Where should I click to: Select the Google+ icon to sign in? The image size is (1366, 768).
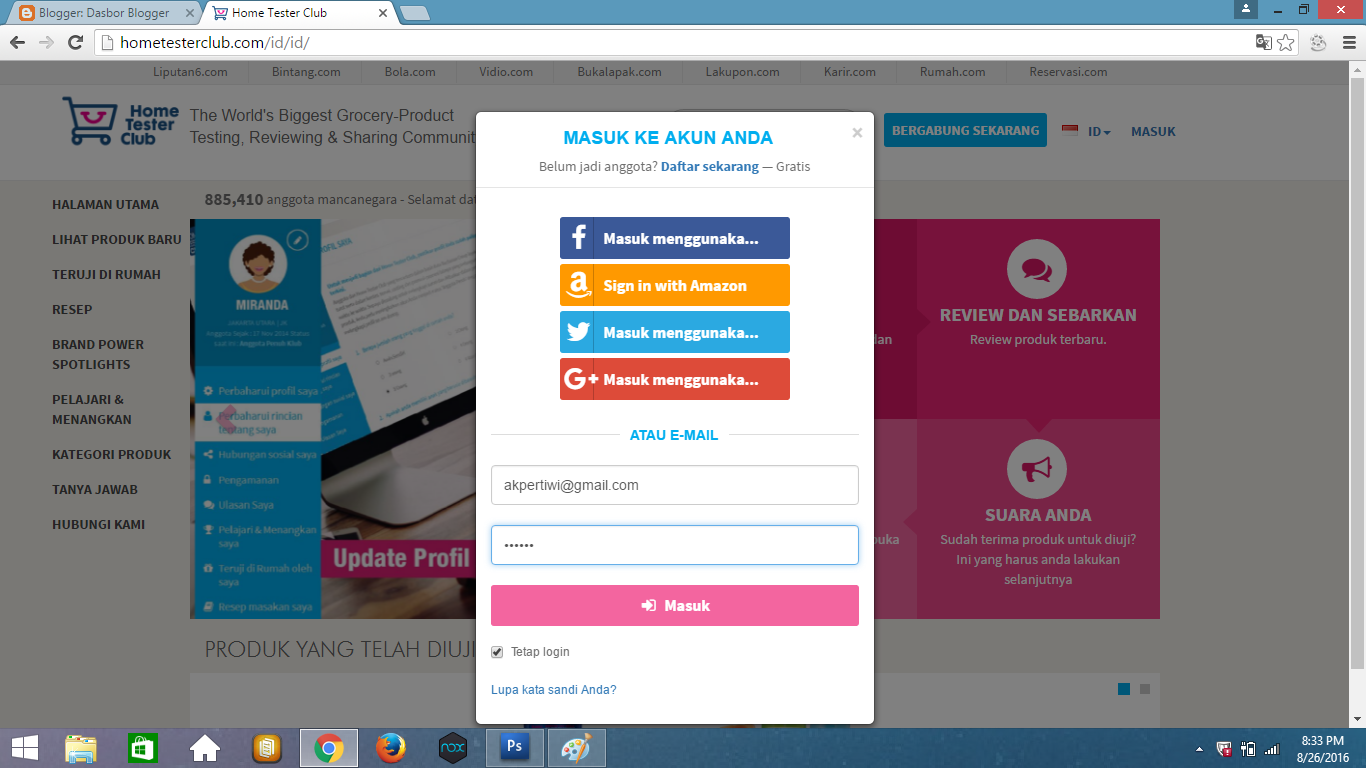tap(578, 379)
